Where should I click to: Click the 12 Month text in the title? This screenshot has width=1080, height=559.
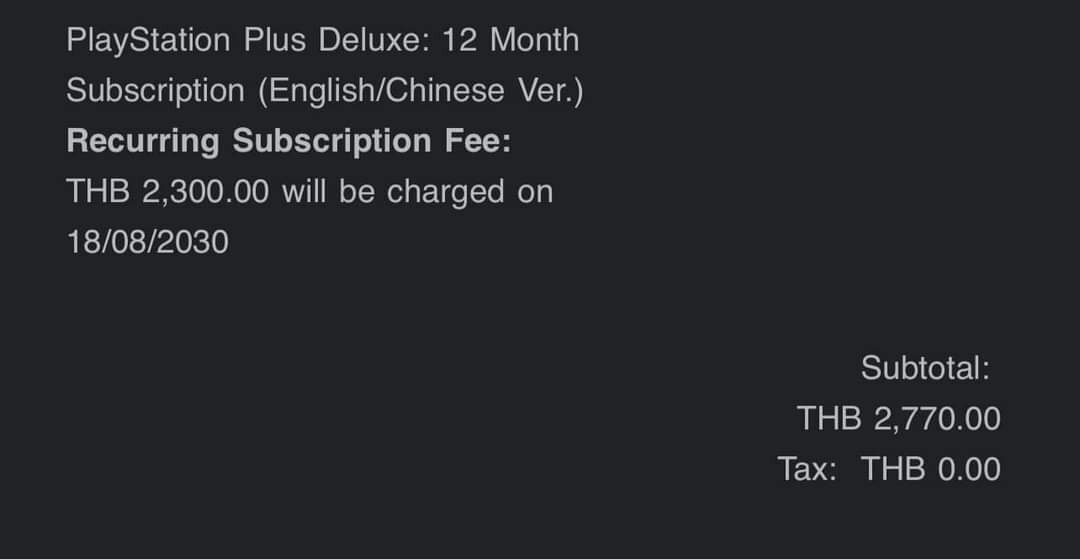tap(510, 40)
